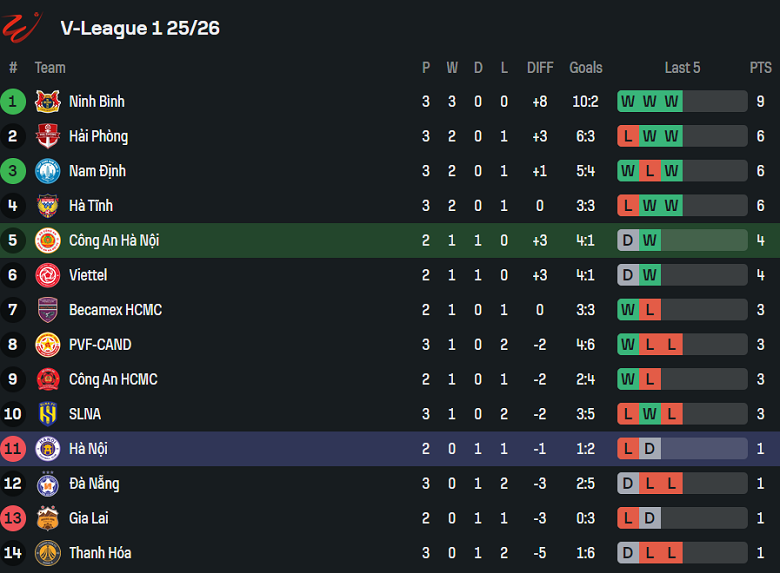Open the Công An Hà Nội team link
780x573 pixels.
(x=113, y=240)
